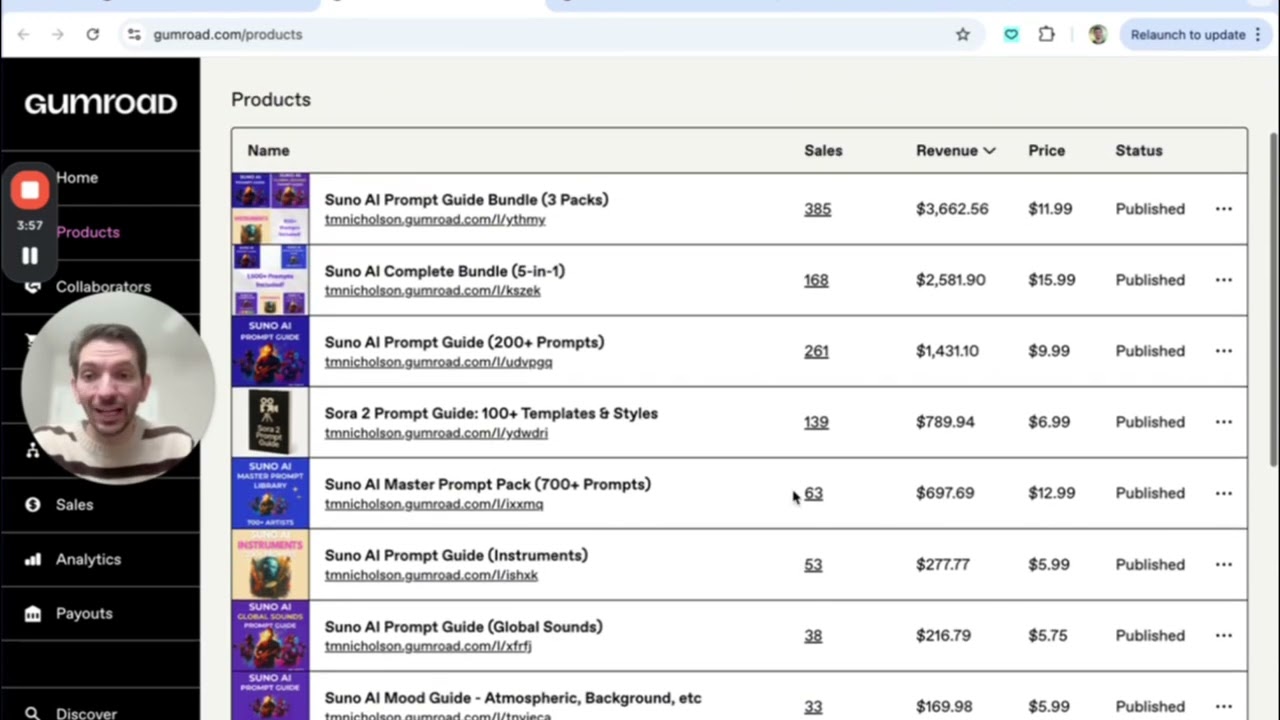Open Payouts in sidebar
The image size is (1280, 720).
point(84,613)
